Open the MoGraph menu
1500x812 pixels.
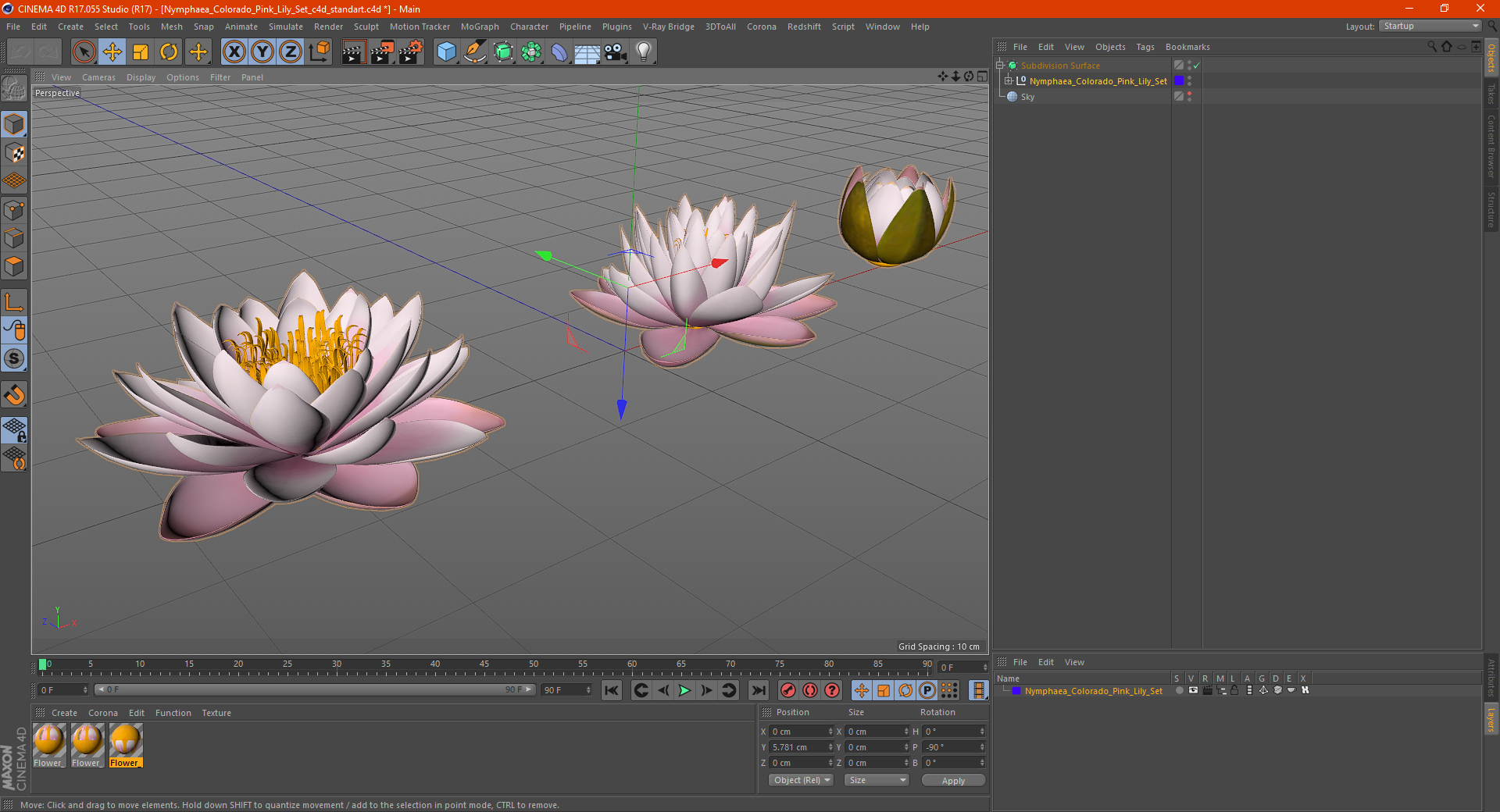tap(480, 27)
